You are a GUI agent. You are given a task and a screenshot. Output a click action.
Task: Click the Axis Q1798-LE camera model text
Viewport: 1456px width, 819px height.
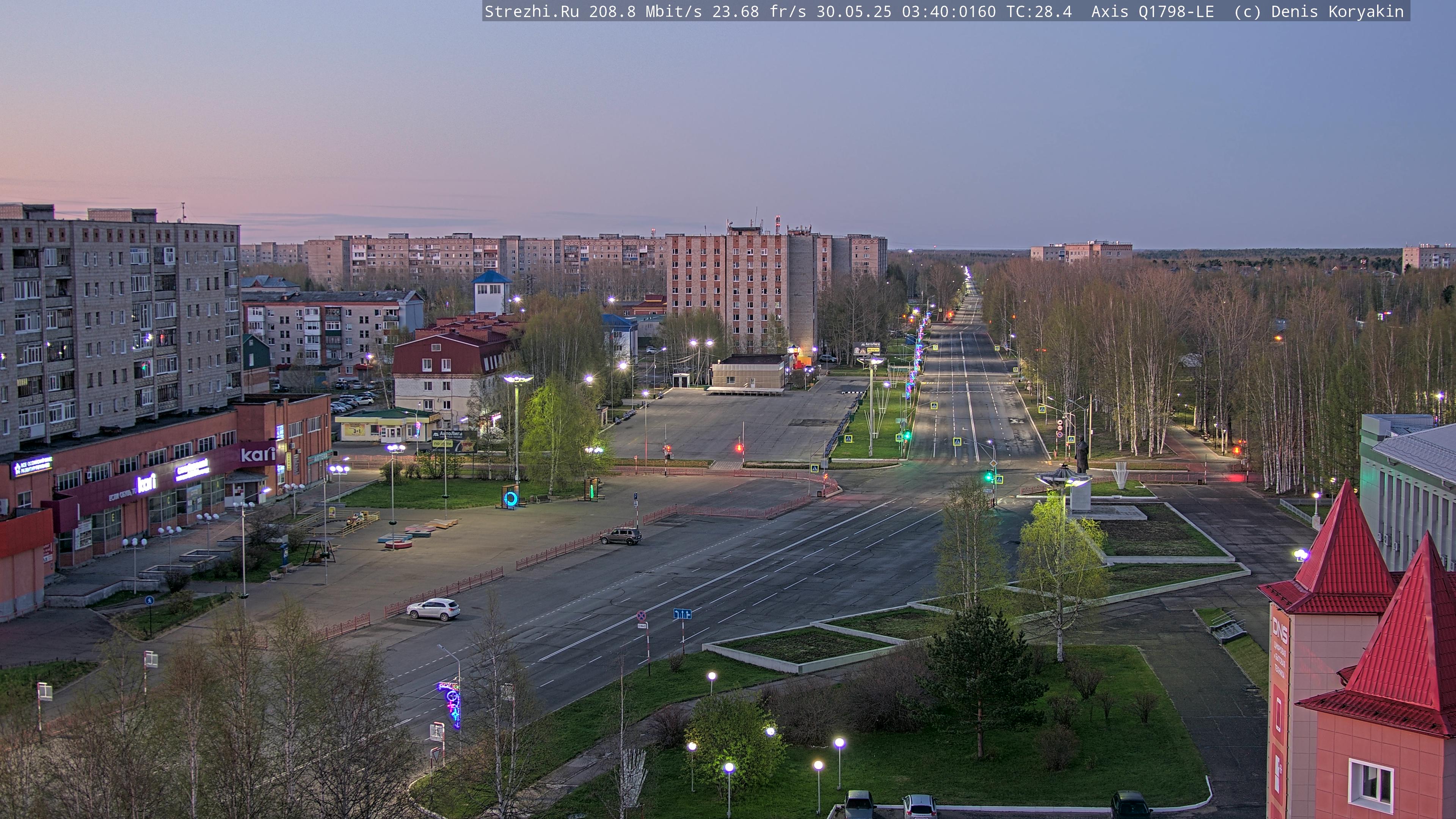(1153, 12)
